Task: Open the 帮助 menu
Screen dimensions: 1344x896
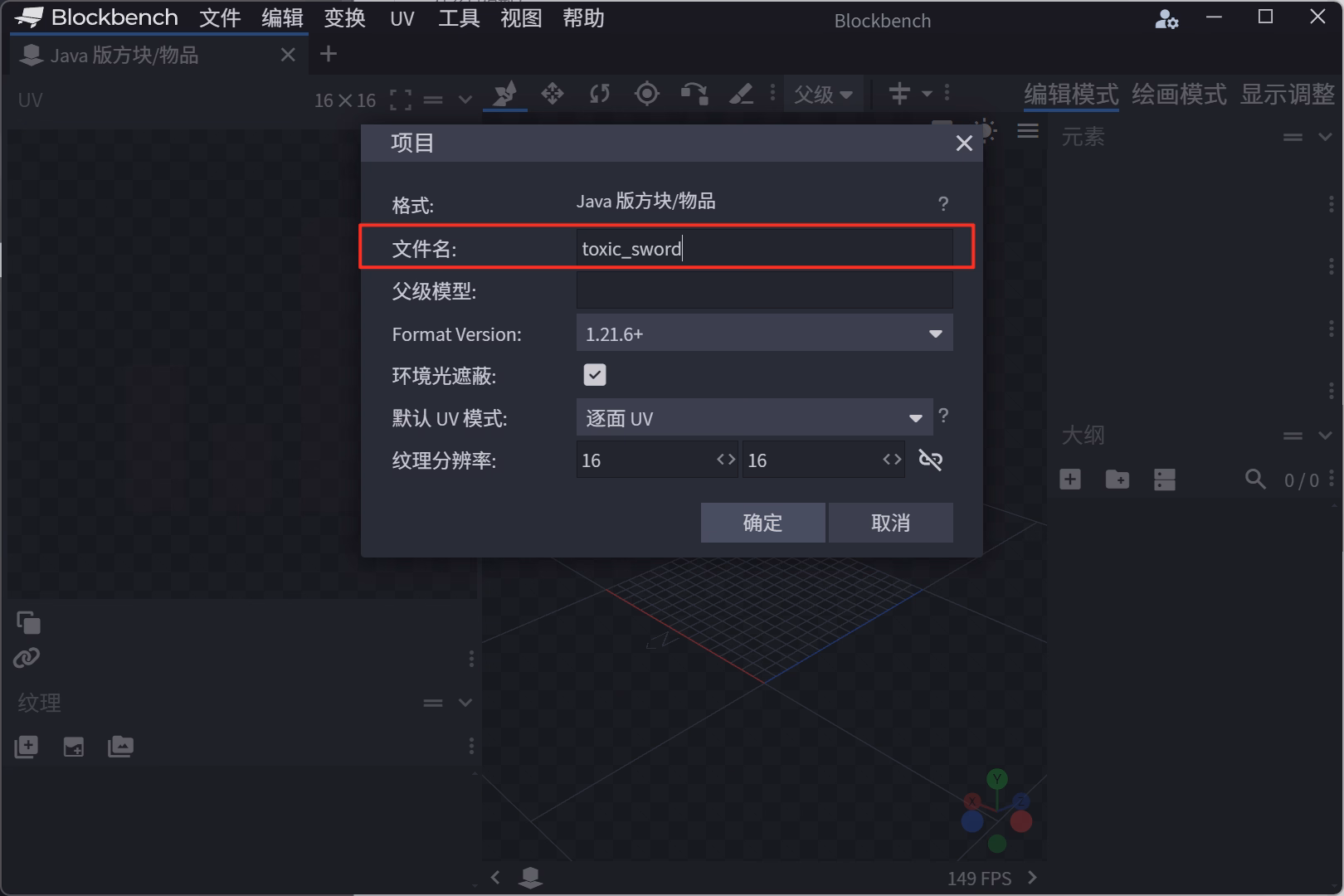Action: [583, 18]
